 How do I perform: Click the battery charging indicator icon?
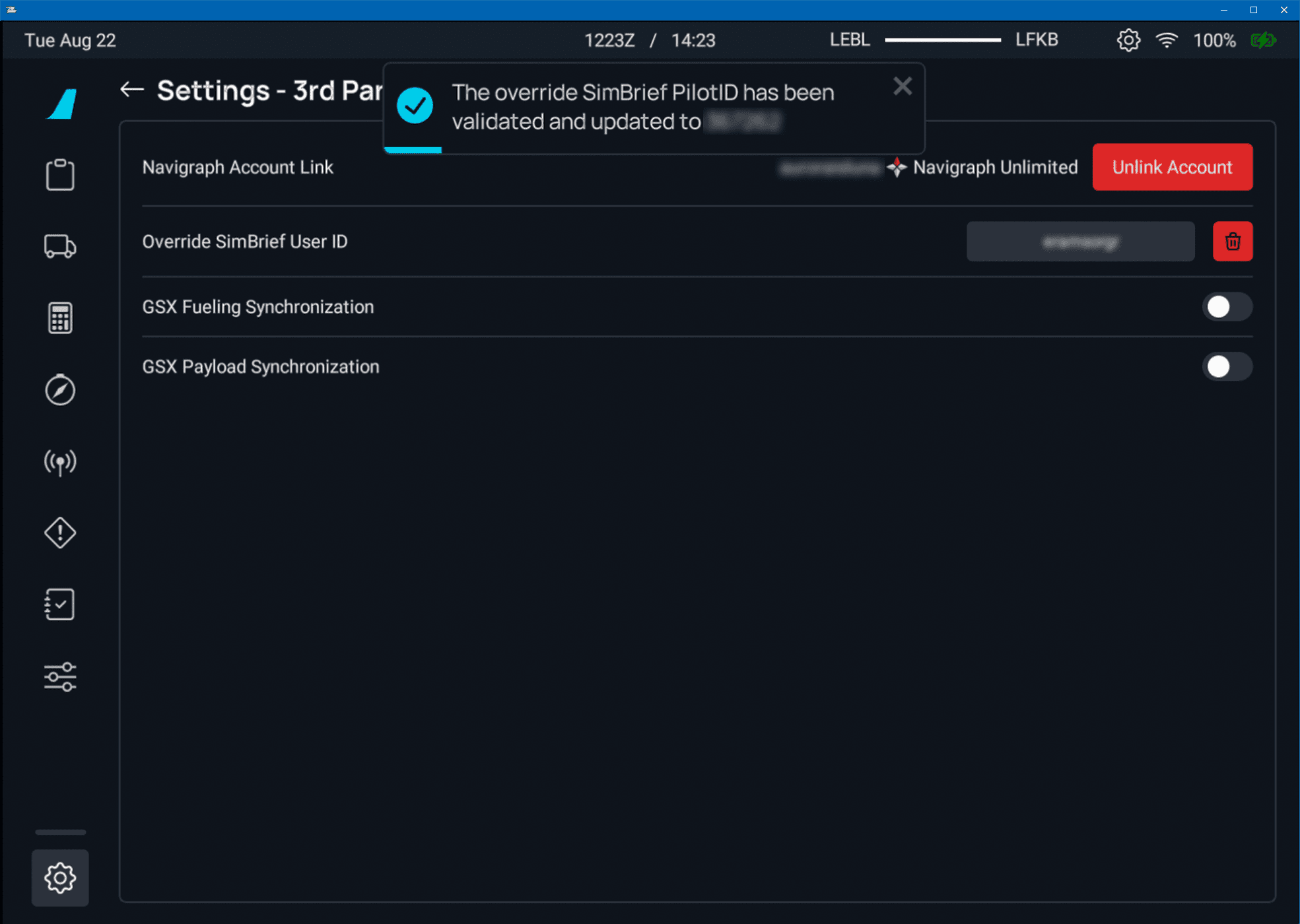point(1263,40)
